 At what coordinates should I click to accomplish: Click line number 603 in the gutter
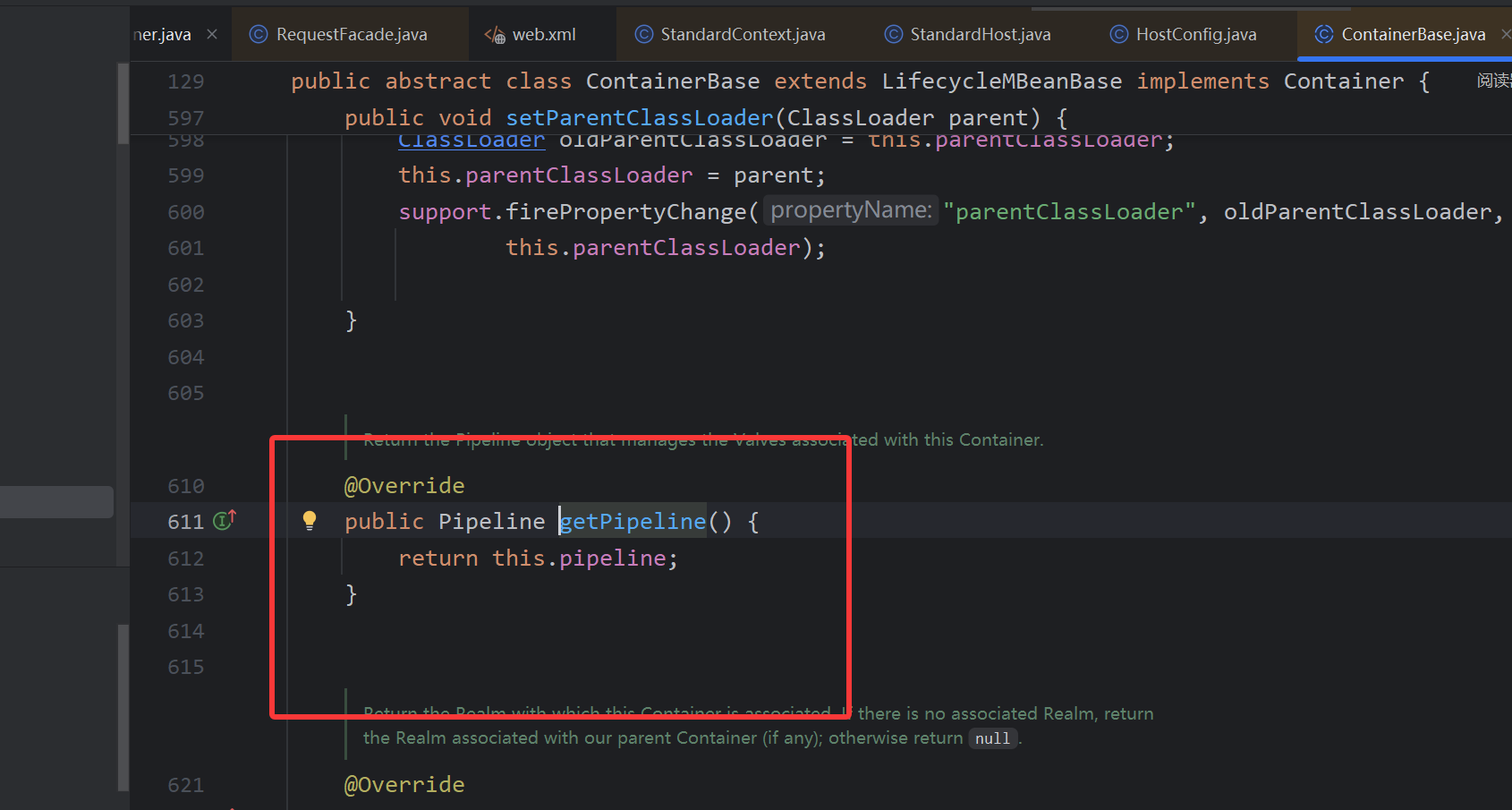click(186, 320)
